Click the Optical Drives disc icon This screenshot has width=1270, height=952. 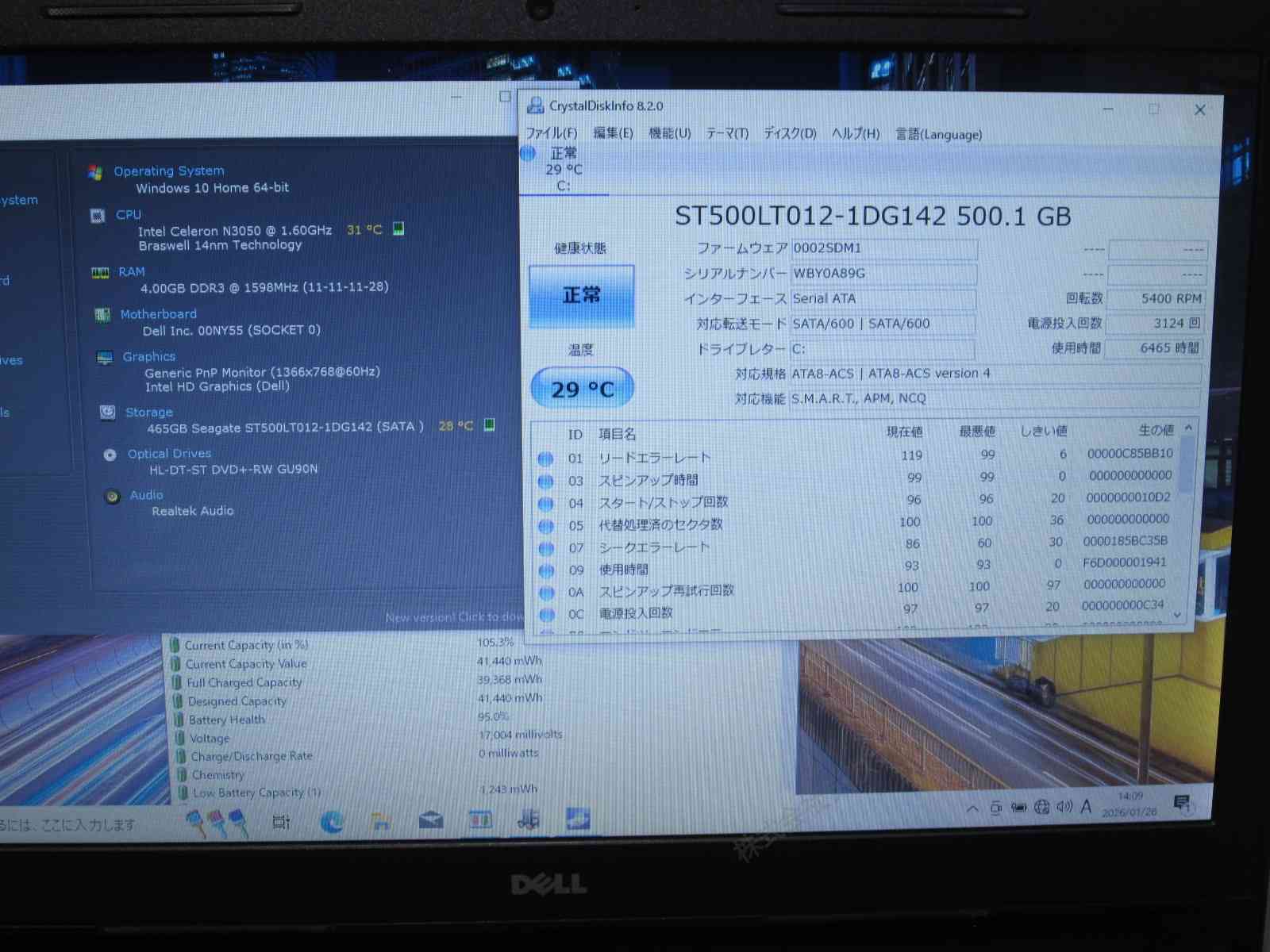110,455
